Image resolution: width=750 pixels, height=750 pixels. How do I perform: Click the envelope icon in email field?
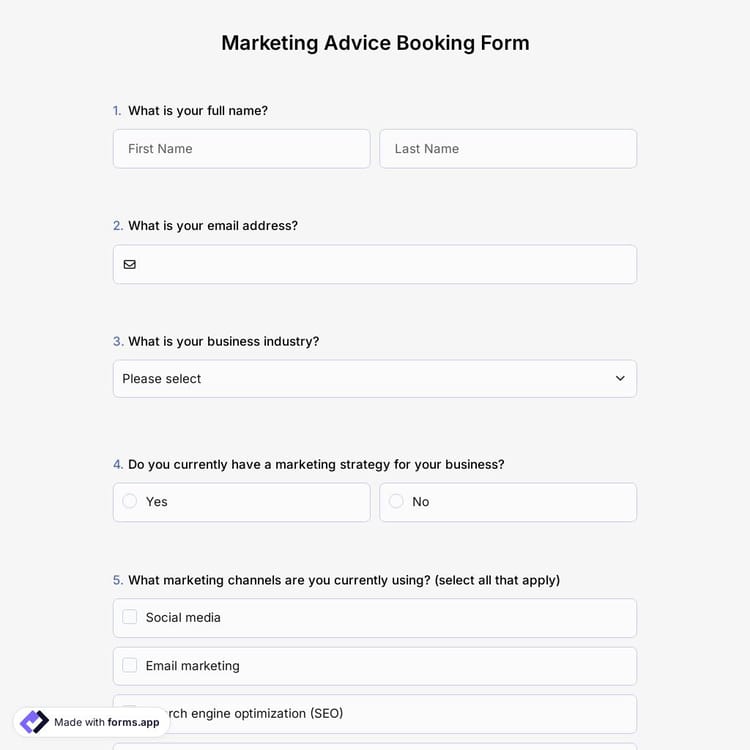point(130,265)
